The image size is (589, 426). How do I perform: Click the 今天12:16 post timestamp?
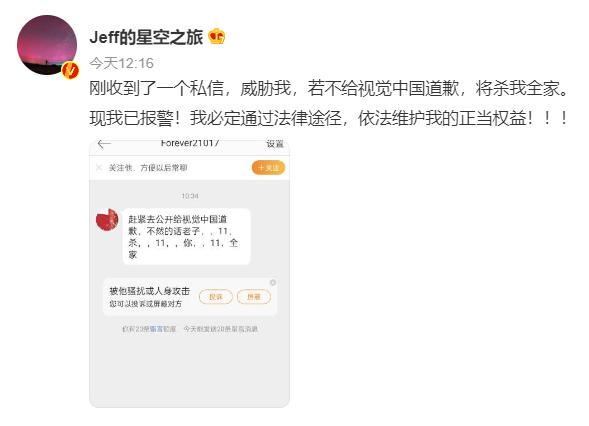[x=121, y=63]
